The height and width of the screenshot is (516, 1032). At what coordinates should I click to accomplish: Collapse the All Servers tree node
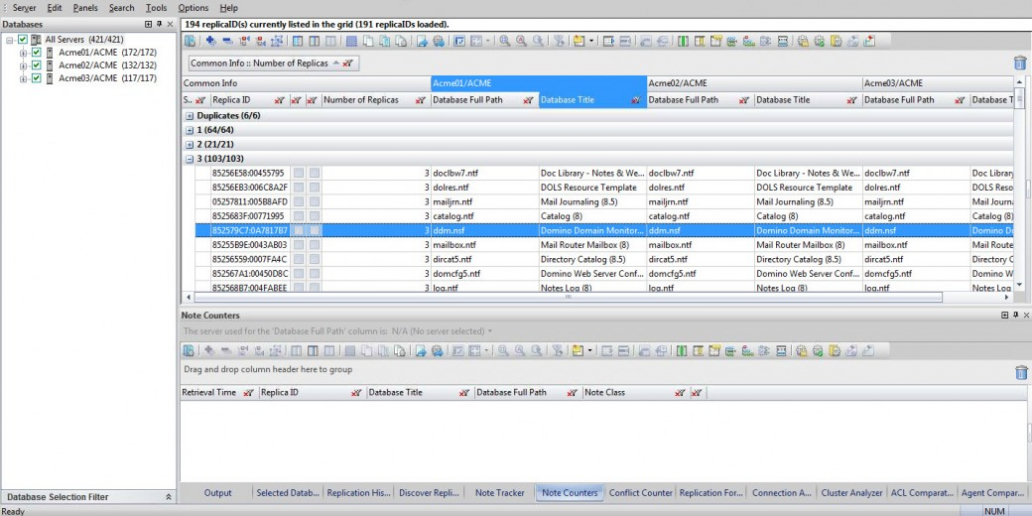coord(10,39)
